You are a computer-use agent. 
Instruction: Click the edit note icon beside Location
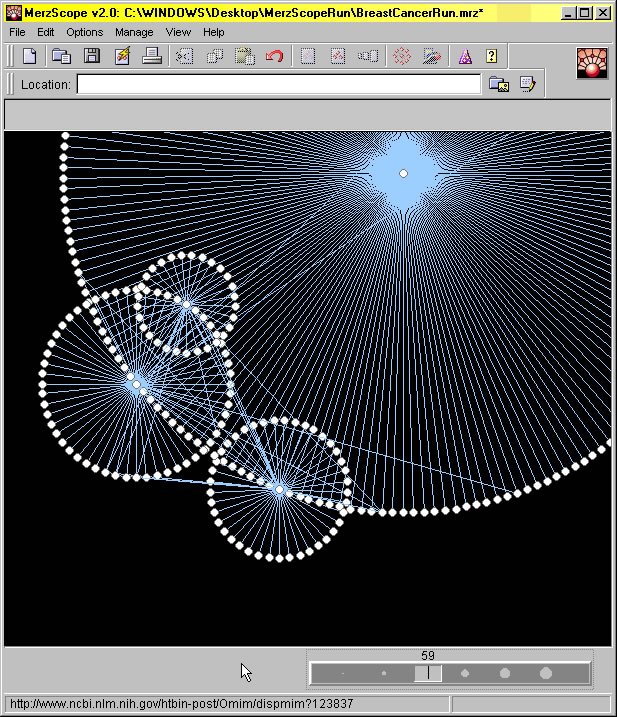(x=527, y=85)
